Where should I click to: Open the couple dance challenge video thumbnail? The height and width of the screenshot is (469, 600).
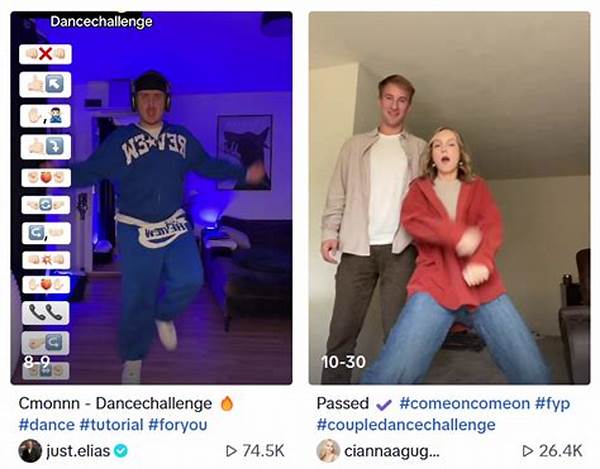[x=449, y=198]
